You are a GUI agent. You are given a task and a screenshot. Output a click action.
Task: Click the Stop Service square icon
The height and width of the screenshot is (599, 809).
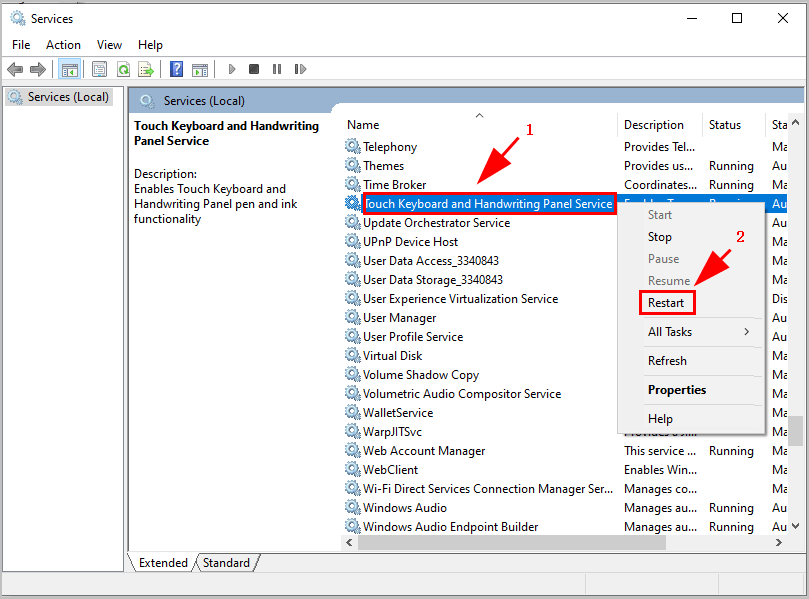[254, 69]
